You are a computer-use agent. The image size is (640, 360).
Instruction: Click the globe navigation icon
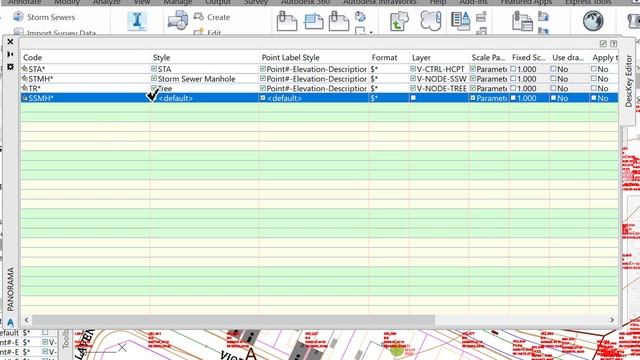(593, 21)
